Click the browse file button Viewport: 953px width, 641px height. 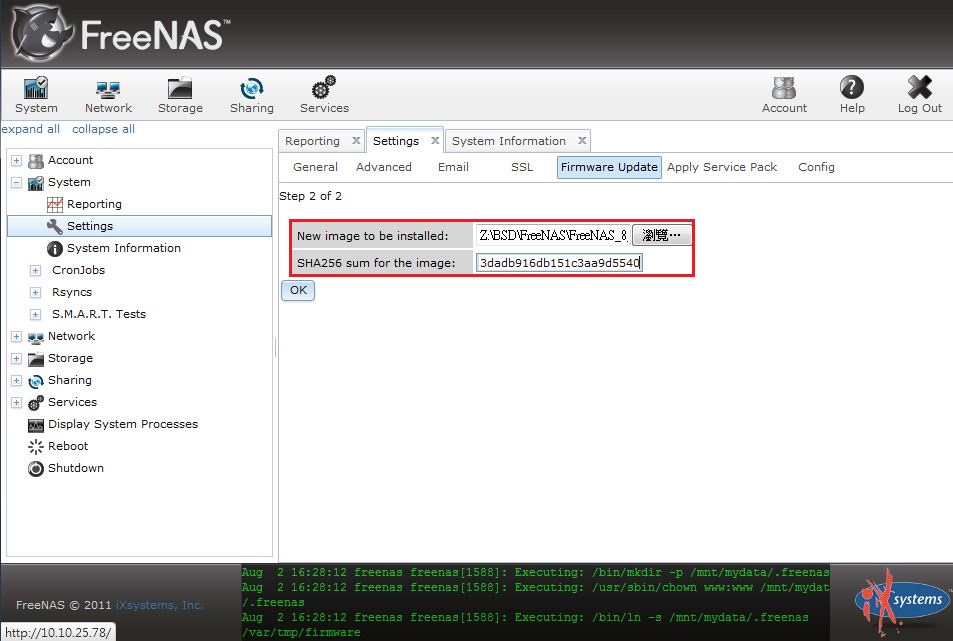point(661,235)
